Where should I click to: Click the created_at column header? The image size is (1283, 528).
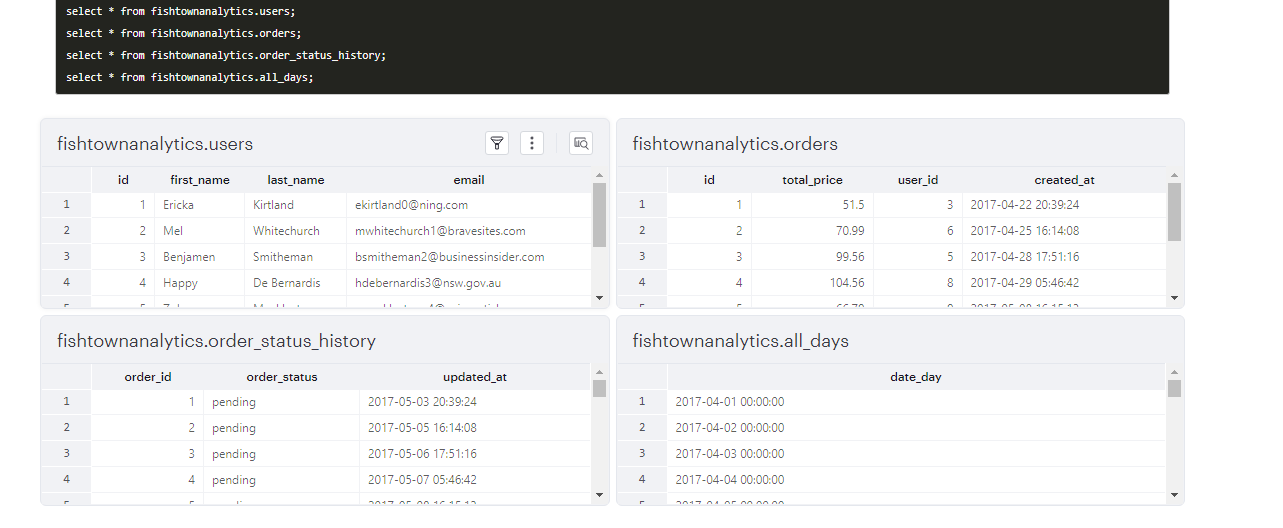1064,180
